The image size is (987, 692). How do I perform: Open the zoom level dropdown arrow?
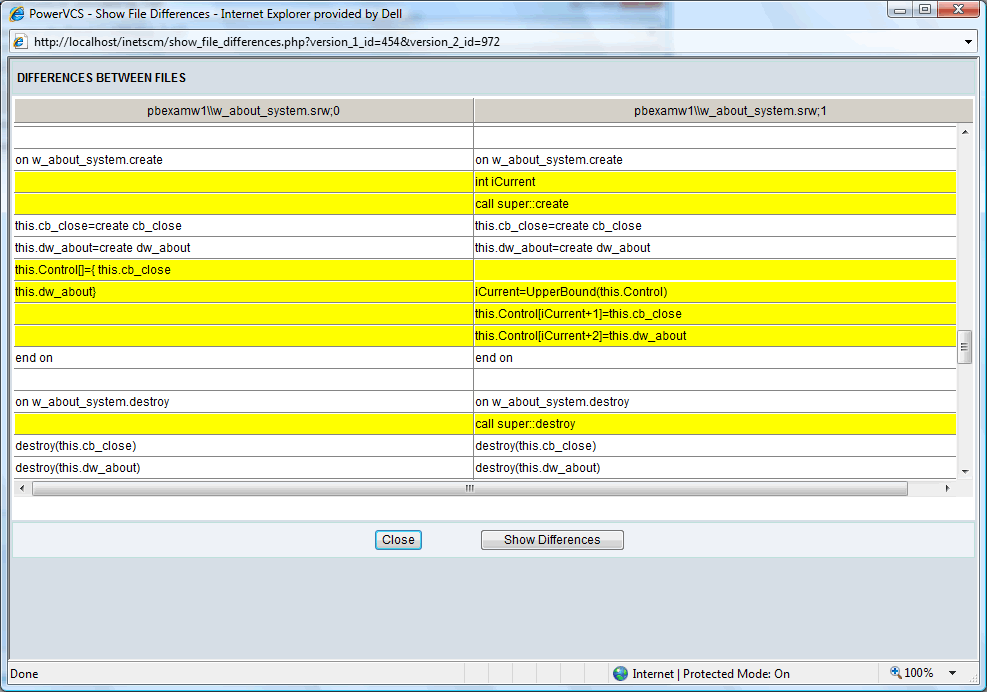[x=952, y=673]
